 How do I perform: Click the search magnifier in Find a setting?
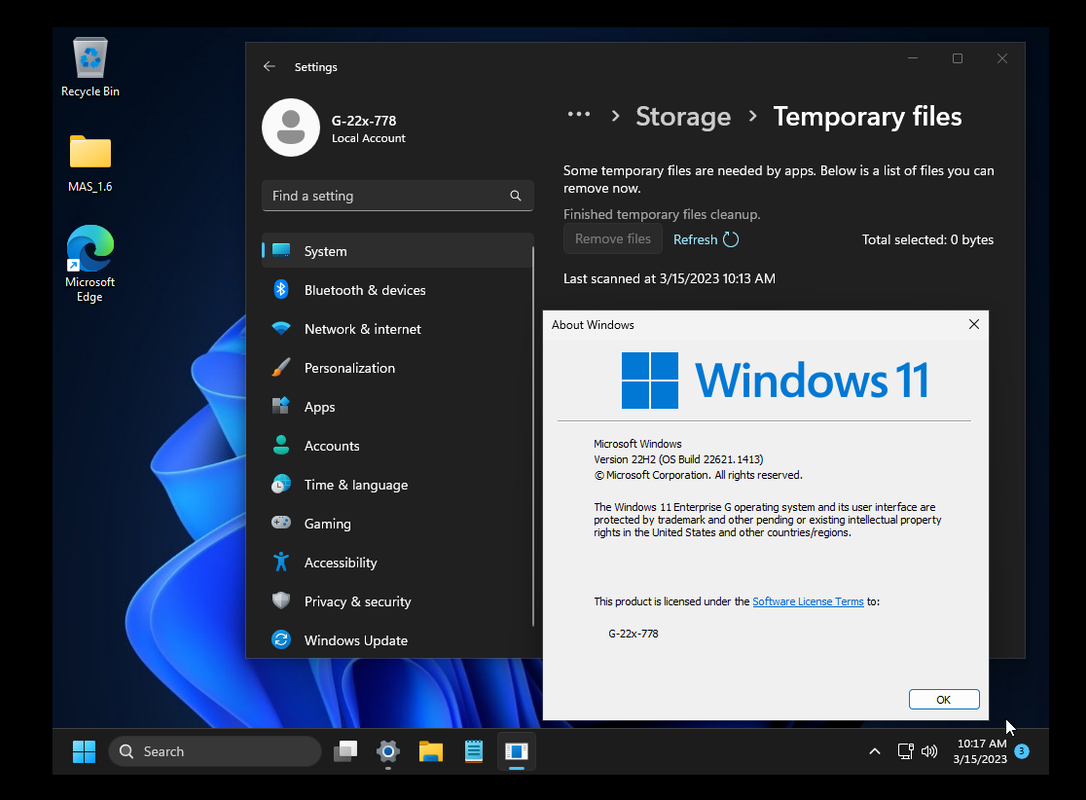515,196
